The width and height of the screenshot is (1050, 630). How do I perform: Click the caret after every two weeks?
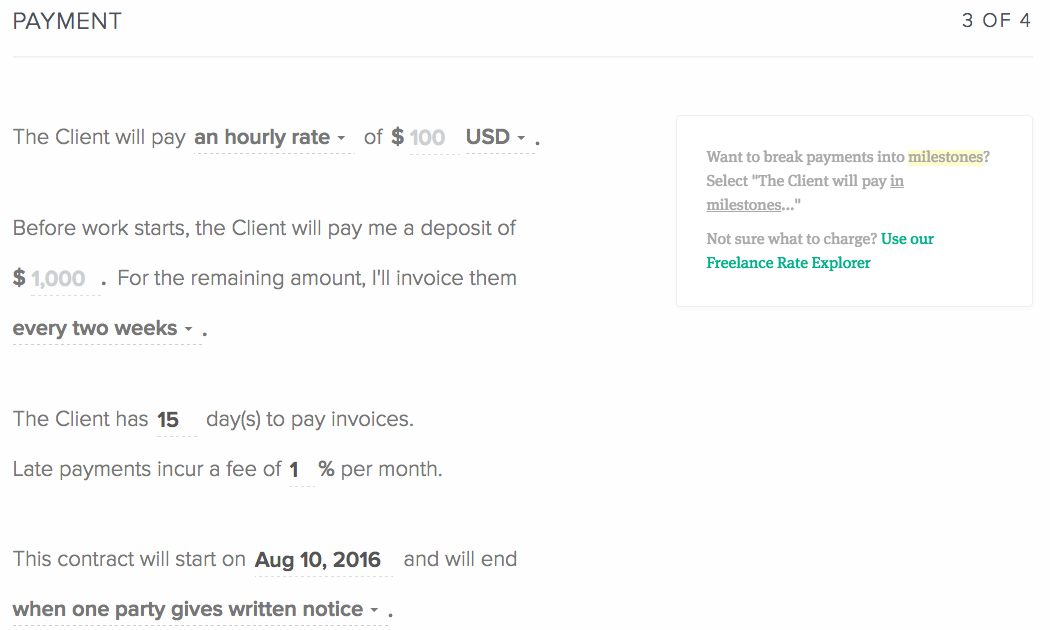click(188, 329)
